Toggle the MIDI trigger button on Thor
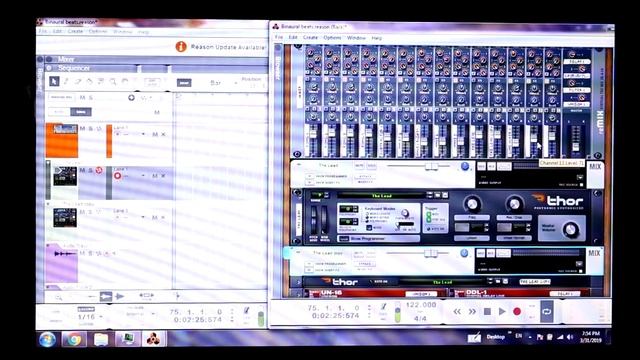Screen dimensions: 640x360 point(429,214)
